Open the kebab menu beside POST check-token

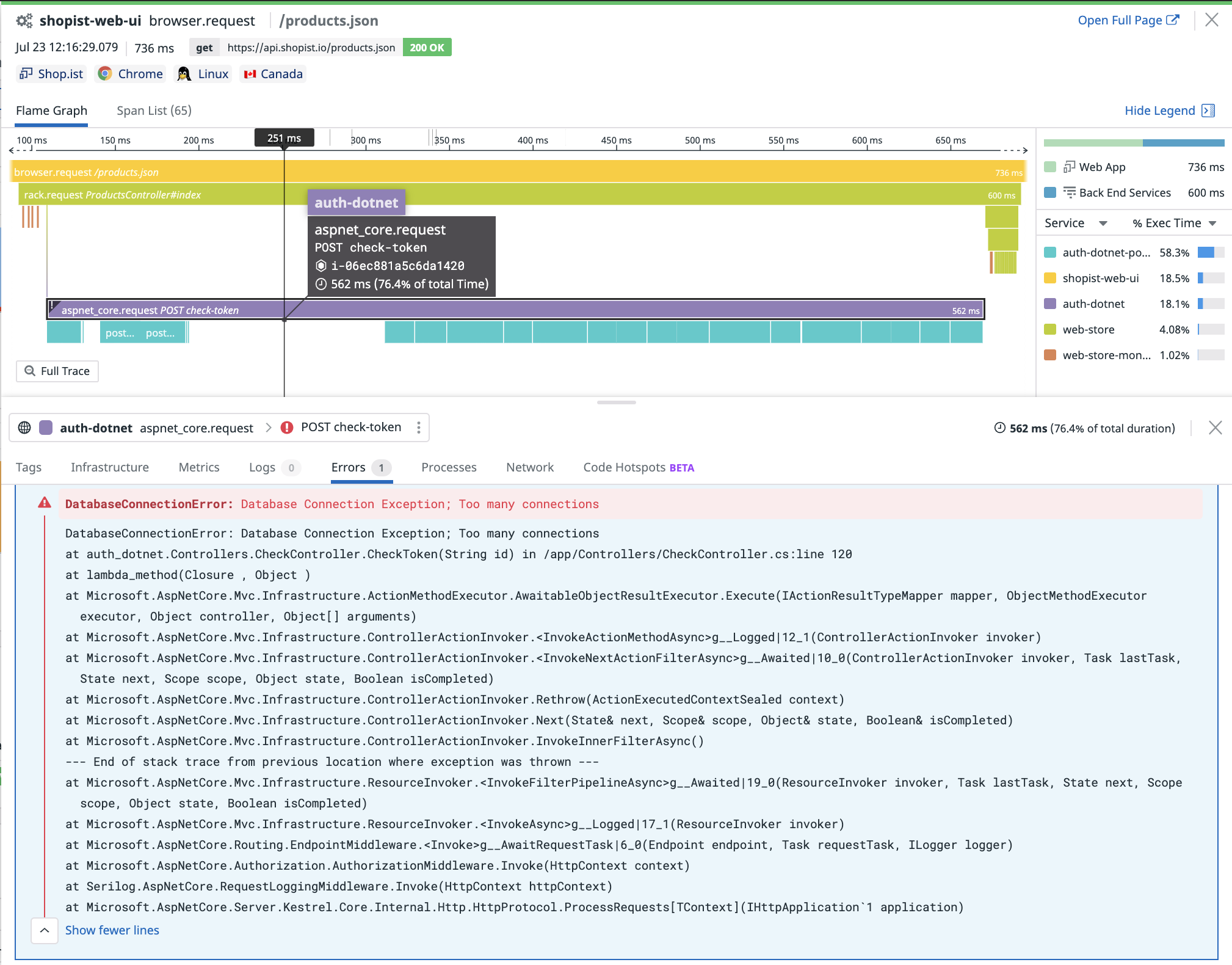[419, 428]
